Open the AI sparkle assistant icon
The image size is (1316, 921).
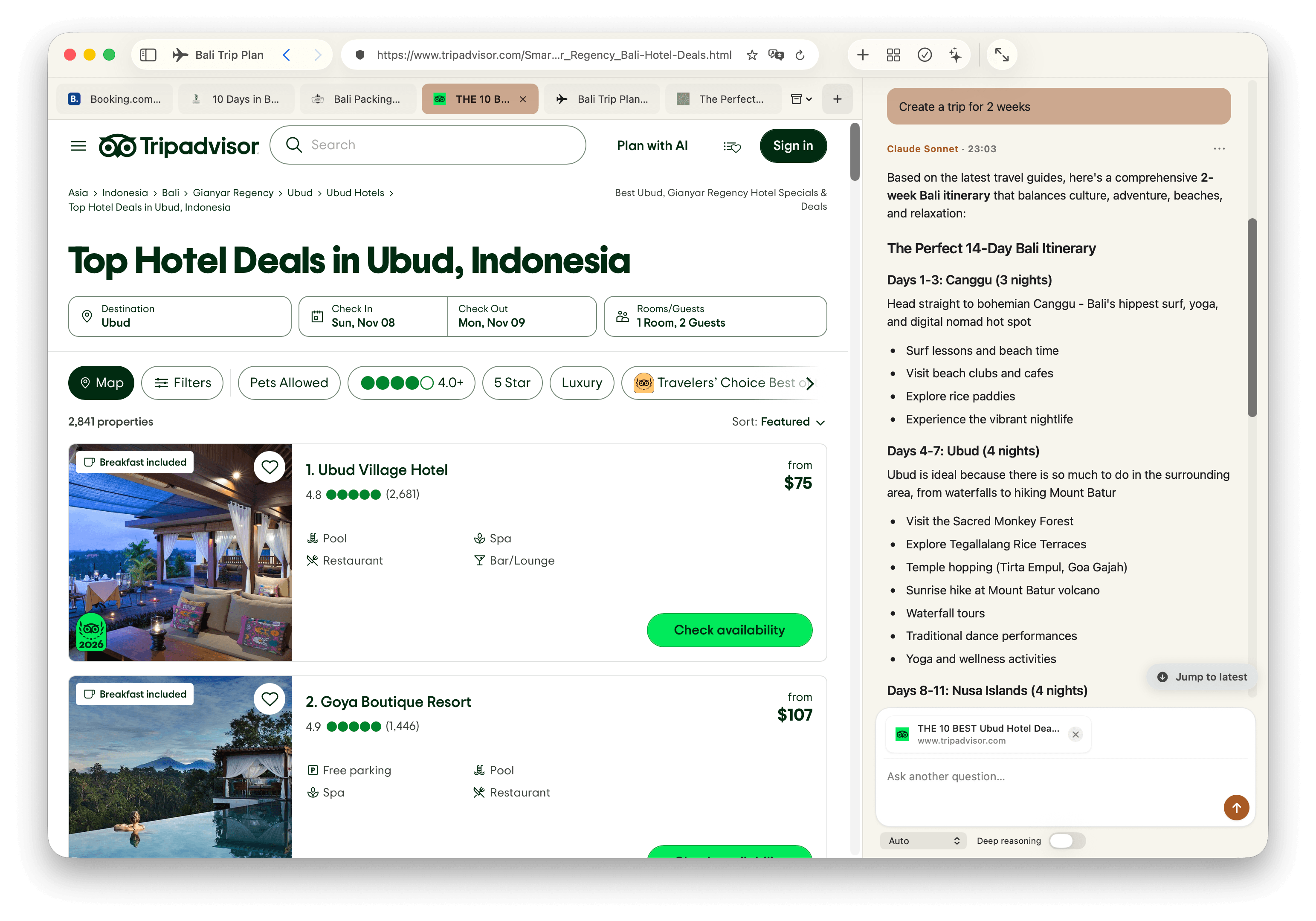(x=955, y=55)
